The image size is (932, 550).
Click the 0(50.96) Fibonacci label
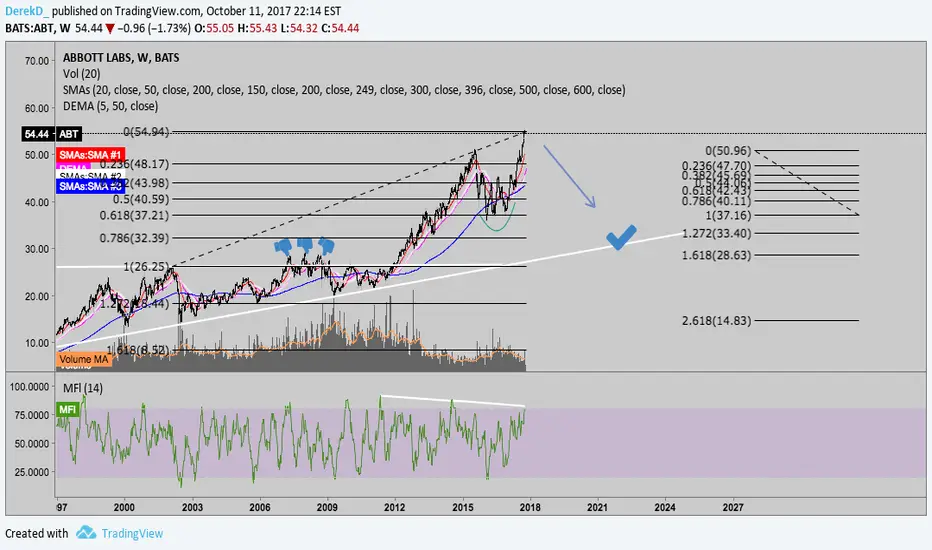[728, 150]
